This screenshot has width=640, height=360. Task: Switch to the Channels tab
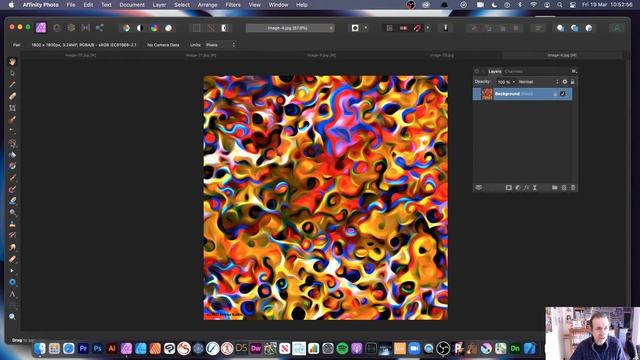(513, 71)
